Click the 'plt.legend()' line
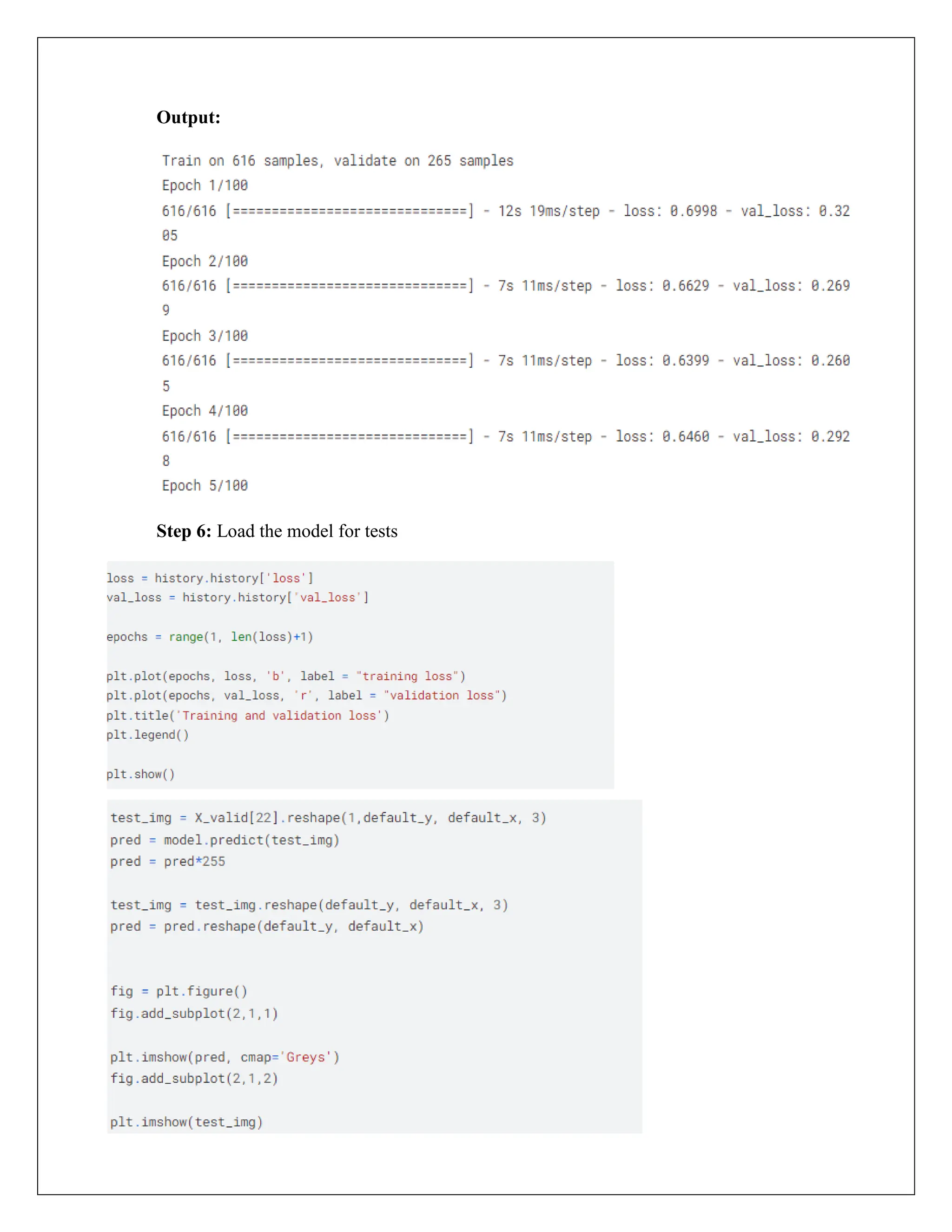Viewport: 952px width, 1232px height. [148, 735]
